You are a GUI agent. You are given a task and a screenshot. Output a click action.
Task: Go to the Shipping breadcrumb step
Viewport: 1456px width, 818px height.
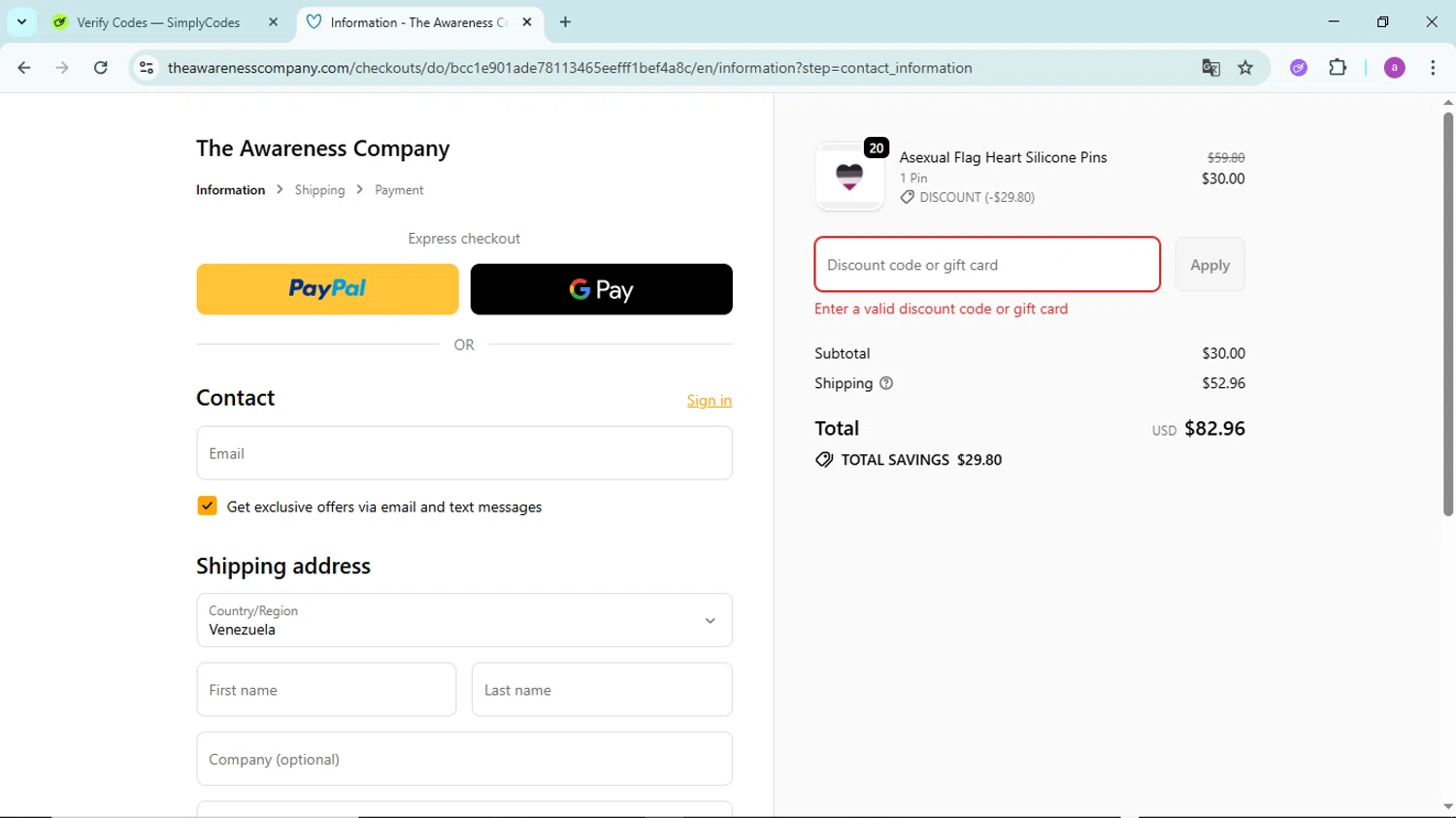click(x=319, y=190)
